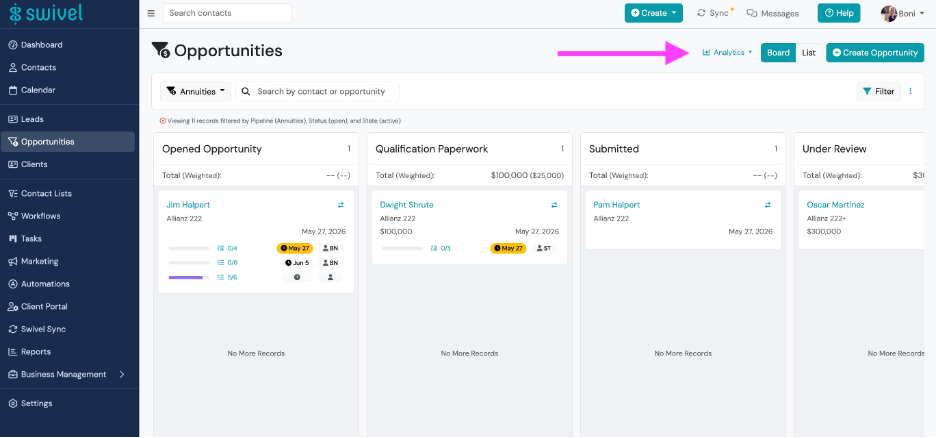Toggle the hamburger sidebar menu icon
This screenshot has height=438, width=936.
point(151,13)
